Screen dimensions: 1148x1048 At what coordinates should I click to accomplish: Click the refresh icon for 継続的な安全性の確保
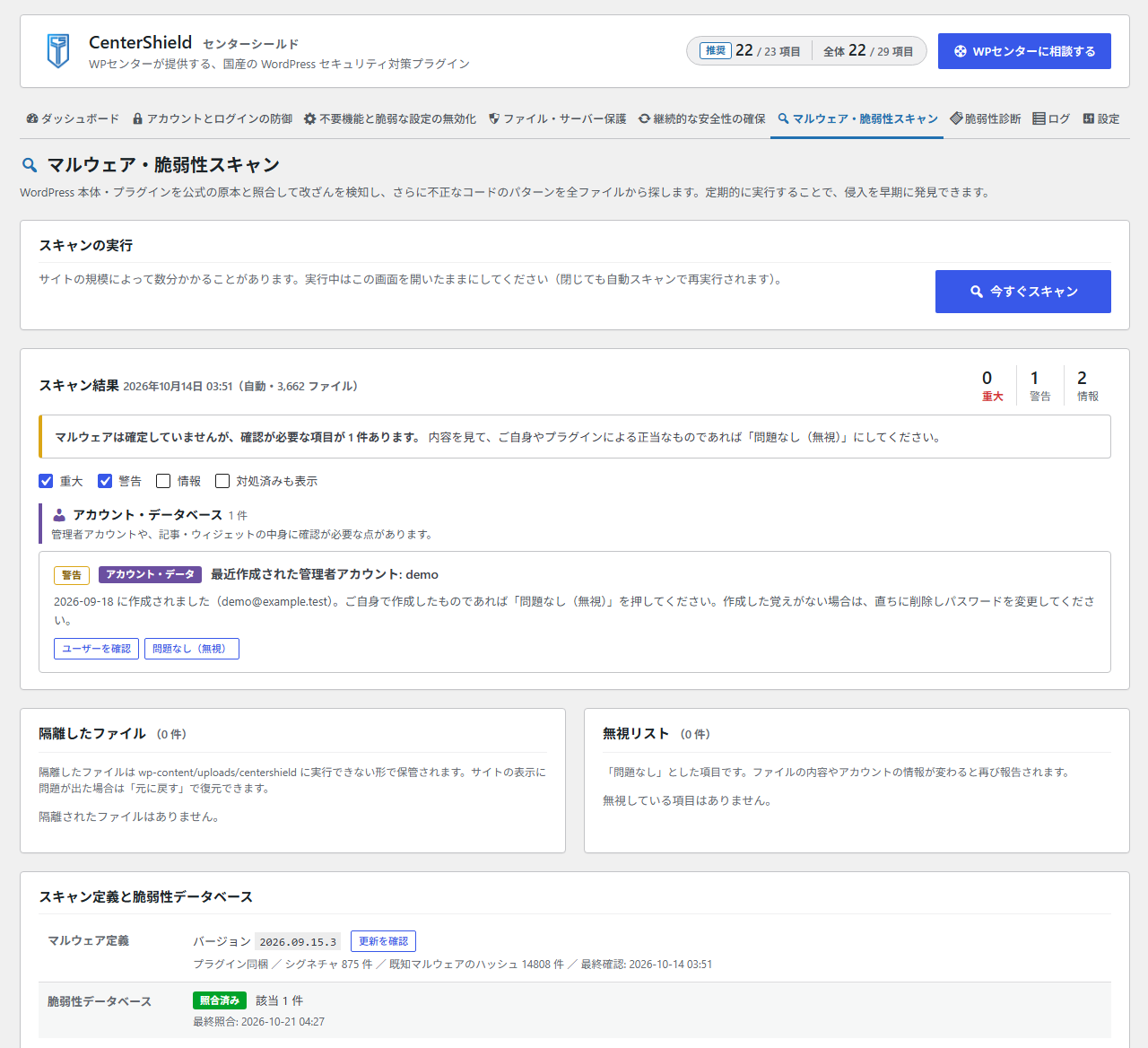click(x=644, y=118)
